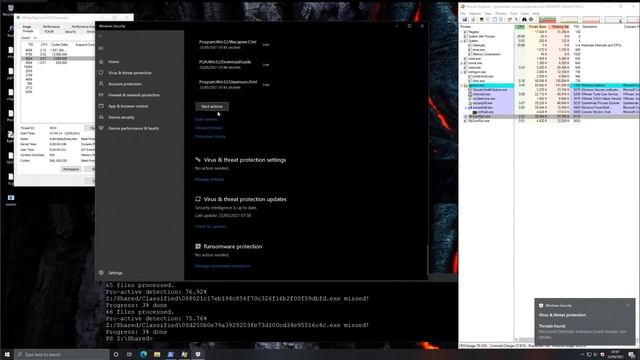
Task: Open File Explorer from taskbar
Action: [157, 354]
